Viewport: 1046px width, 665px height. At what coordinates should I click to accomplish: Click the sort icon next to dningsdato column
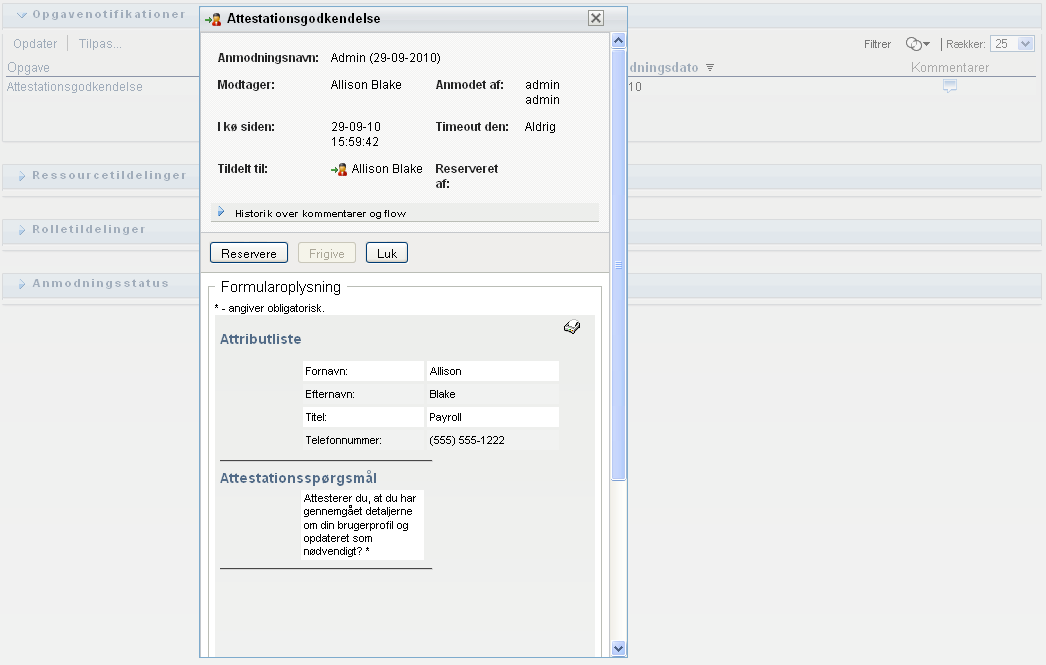coord(710,67)
